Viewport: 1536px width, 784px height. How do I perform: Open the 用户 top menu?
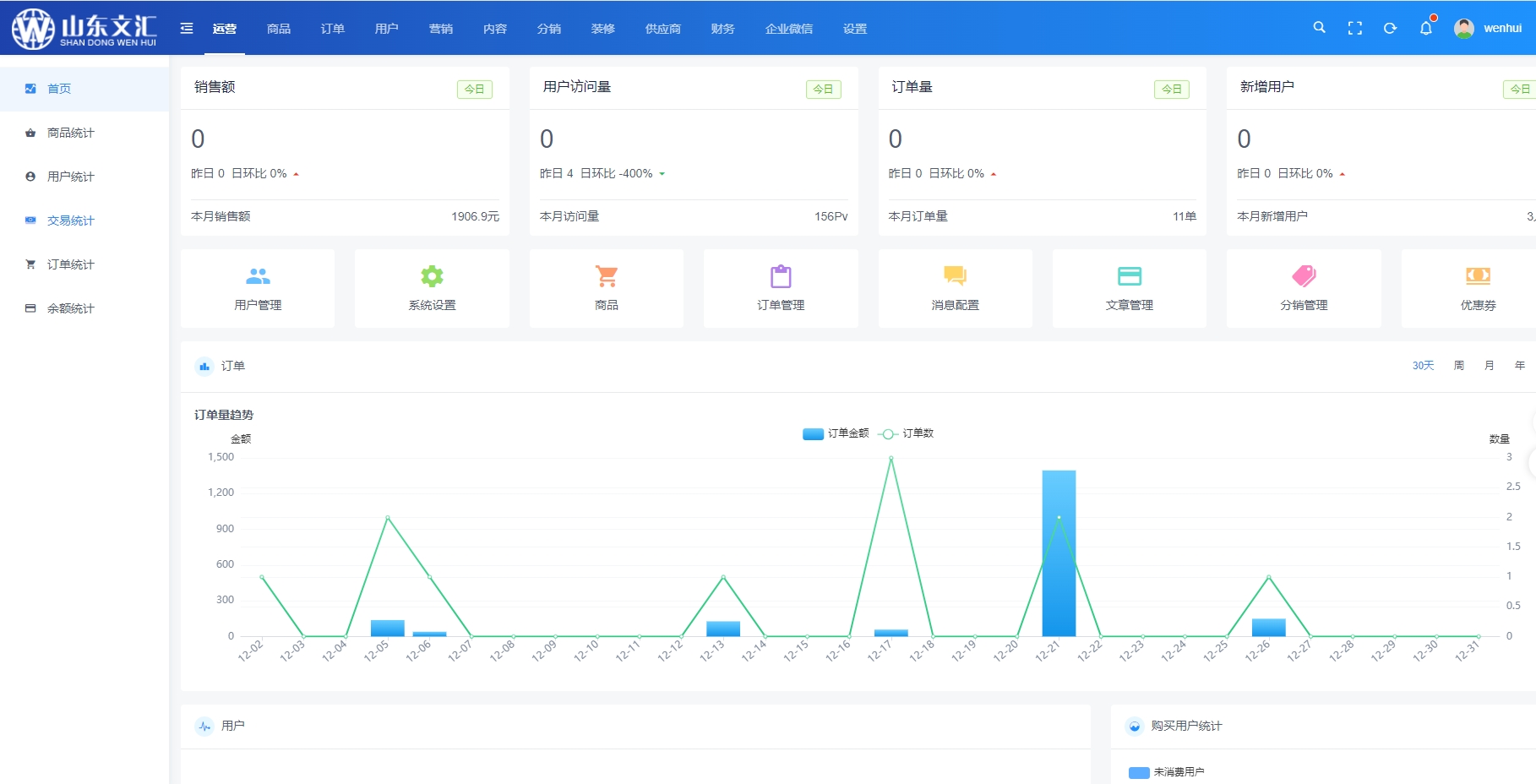point(387,29)
